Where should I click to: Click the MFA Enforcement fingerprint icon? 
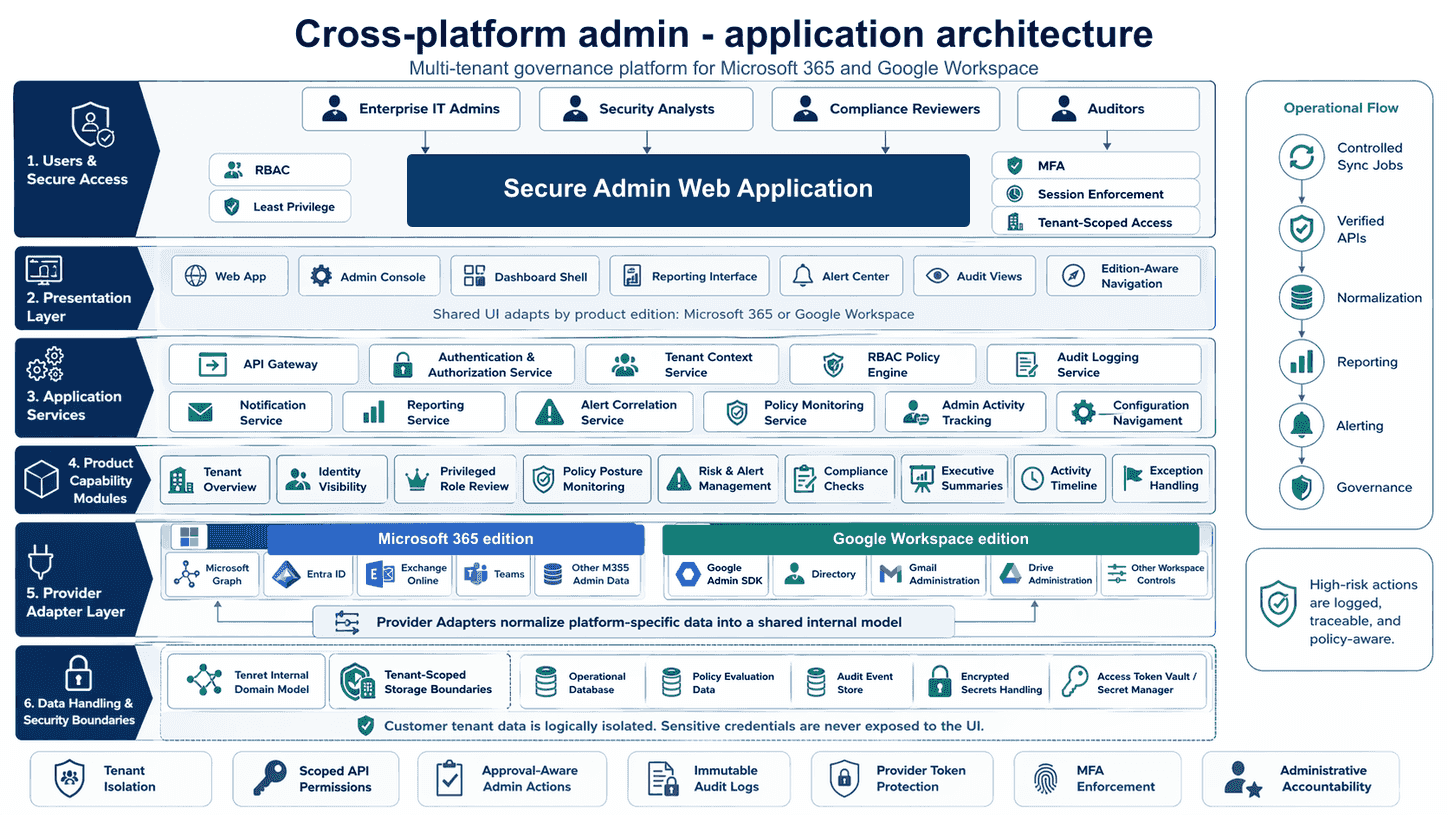point(1046,779)
